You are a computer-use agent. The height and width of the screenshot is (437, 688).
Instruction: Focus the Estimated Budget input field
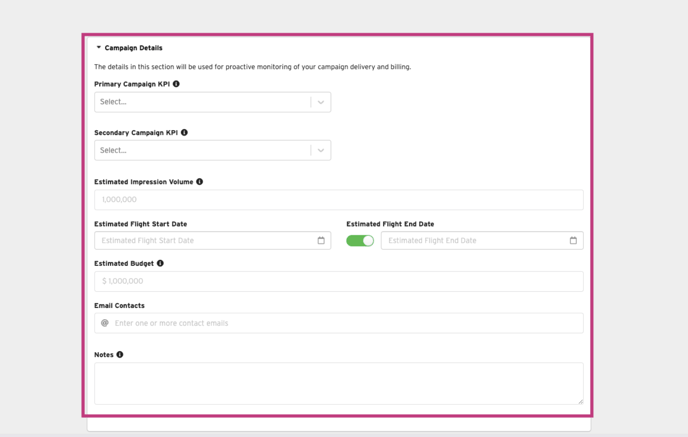pyautogui.click(x=338, y=281)
